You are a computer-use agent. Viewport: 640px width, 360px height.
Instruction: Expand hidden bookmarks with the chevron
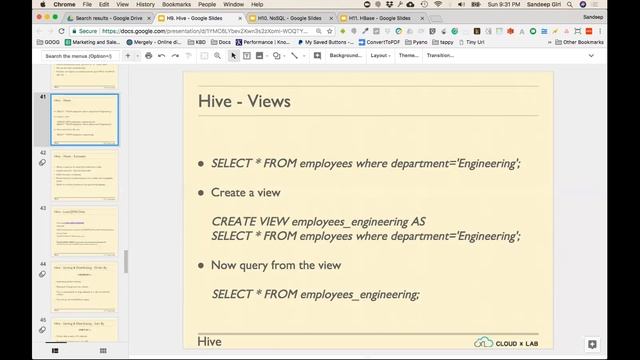tap(549, 42)
